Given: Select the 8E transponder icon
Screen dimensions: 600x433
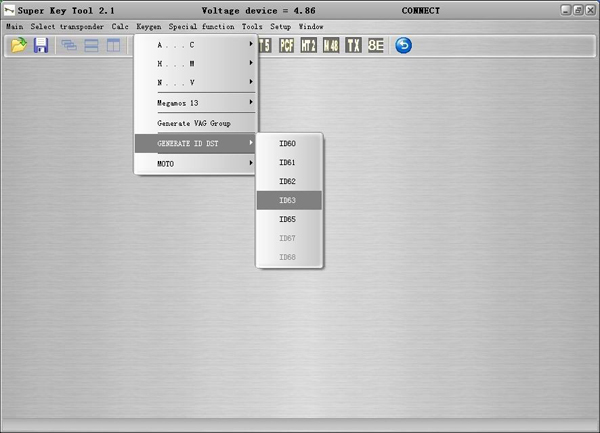Looking at the screenshot, I should [x=376, y=45].
